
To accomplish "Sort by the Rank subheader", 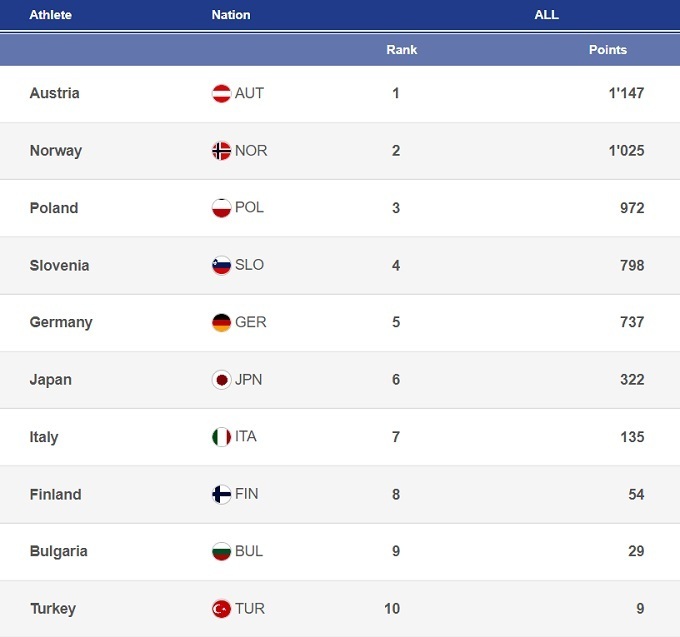I will pyautogui.click(x=402, y=50).
